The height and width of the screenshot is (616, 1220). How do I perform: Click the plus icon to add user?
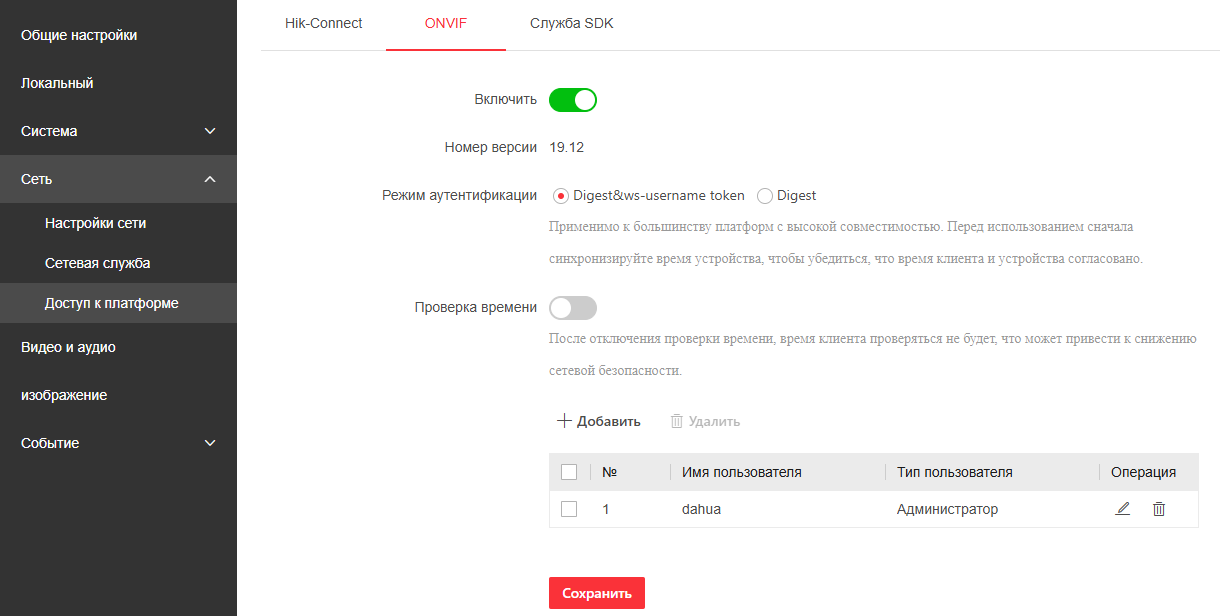564,421
